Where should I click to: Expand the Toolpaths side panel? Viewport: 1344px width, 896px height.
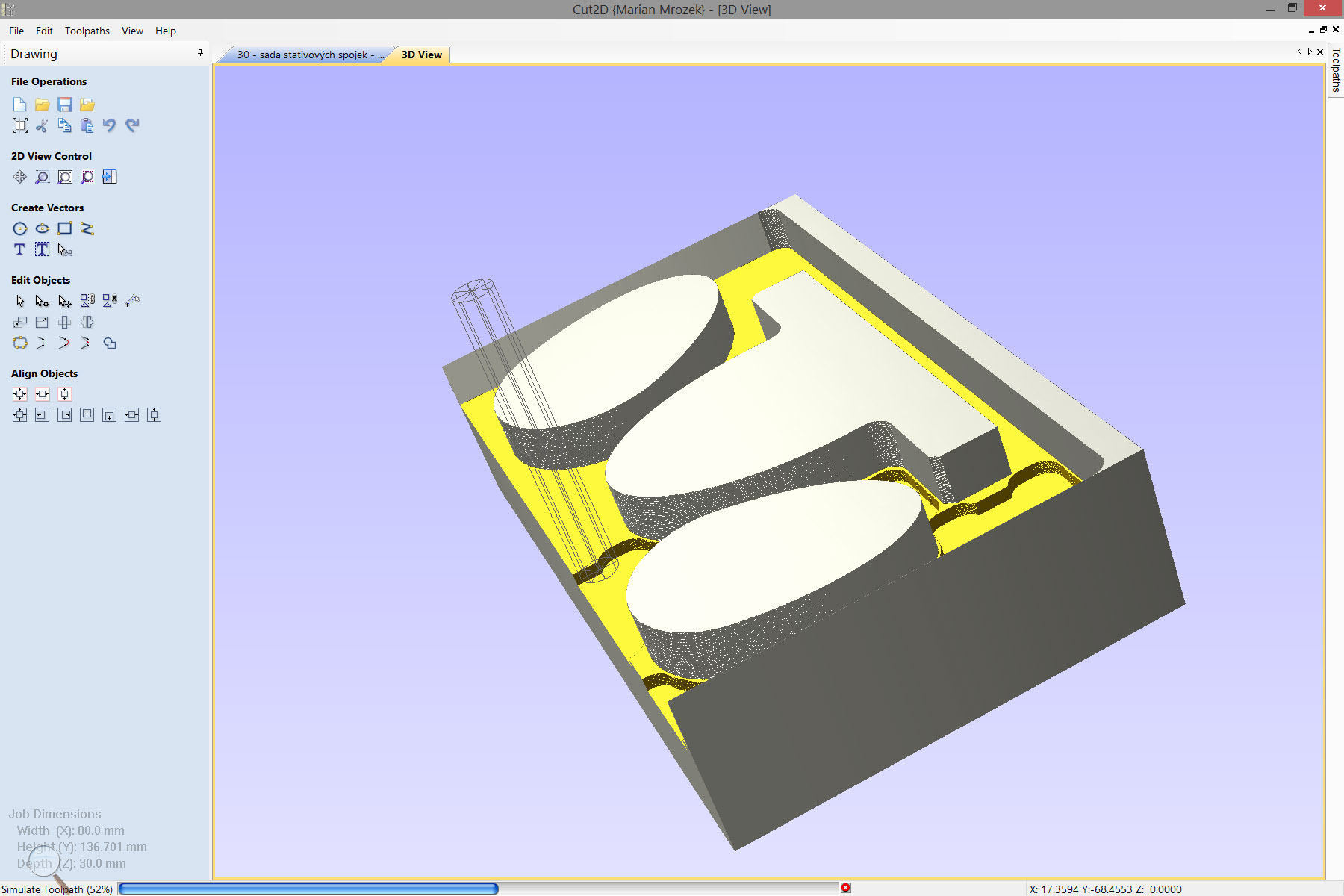(1336, 69)
